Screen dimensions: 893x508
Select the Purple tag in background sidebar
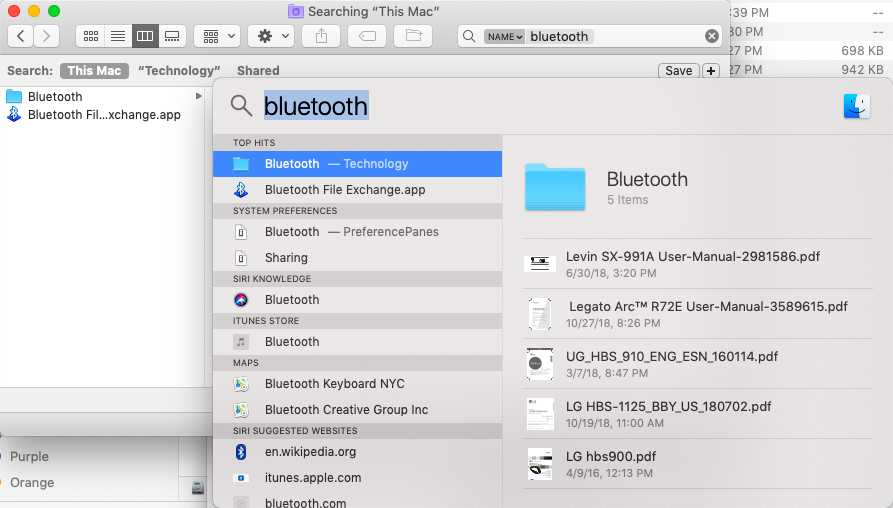click(x=29, y=457)
